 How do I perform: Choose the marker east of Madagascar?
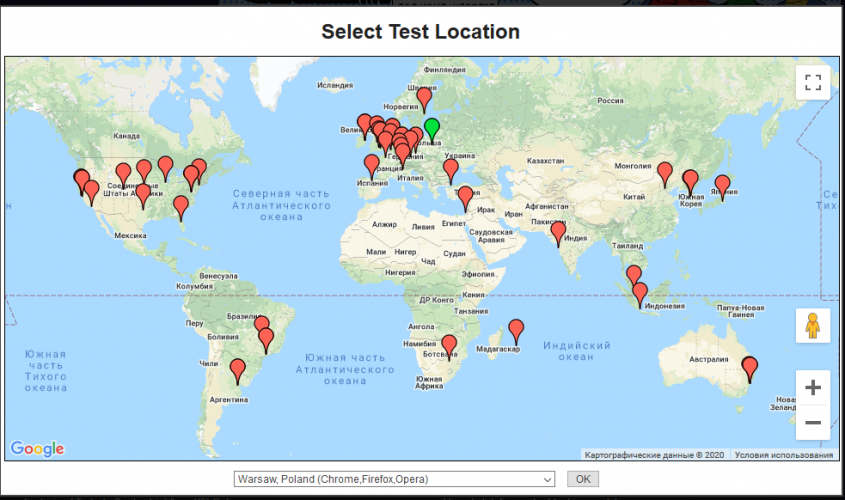tap(516, 329)
